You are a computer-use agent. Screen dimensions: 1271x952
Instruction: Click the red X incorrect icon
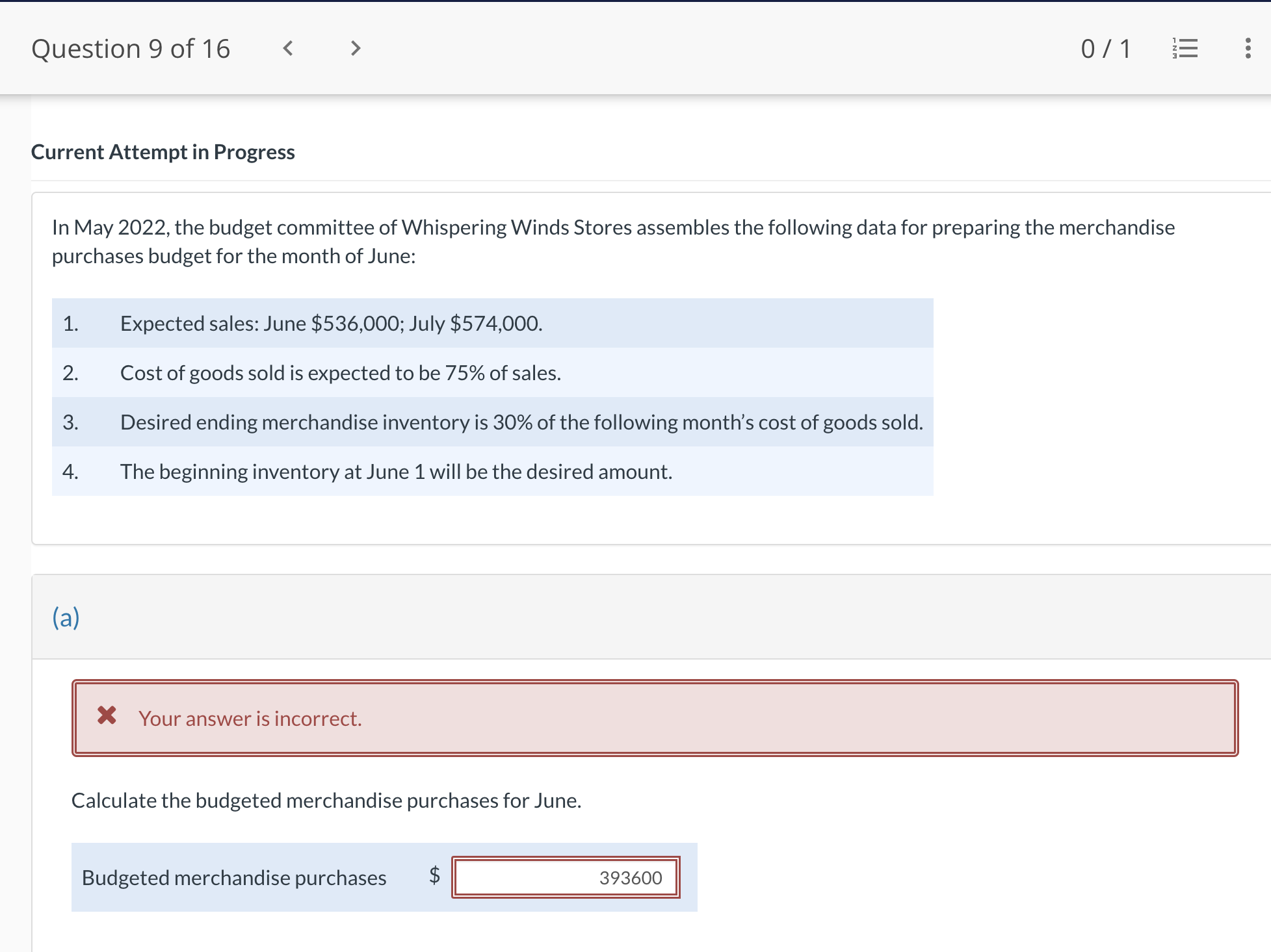[x=107, y=715]
